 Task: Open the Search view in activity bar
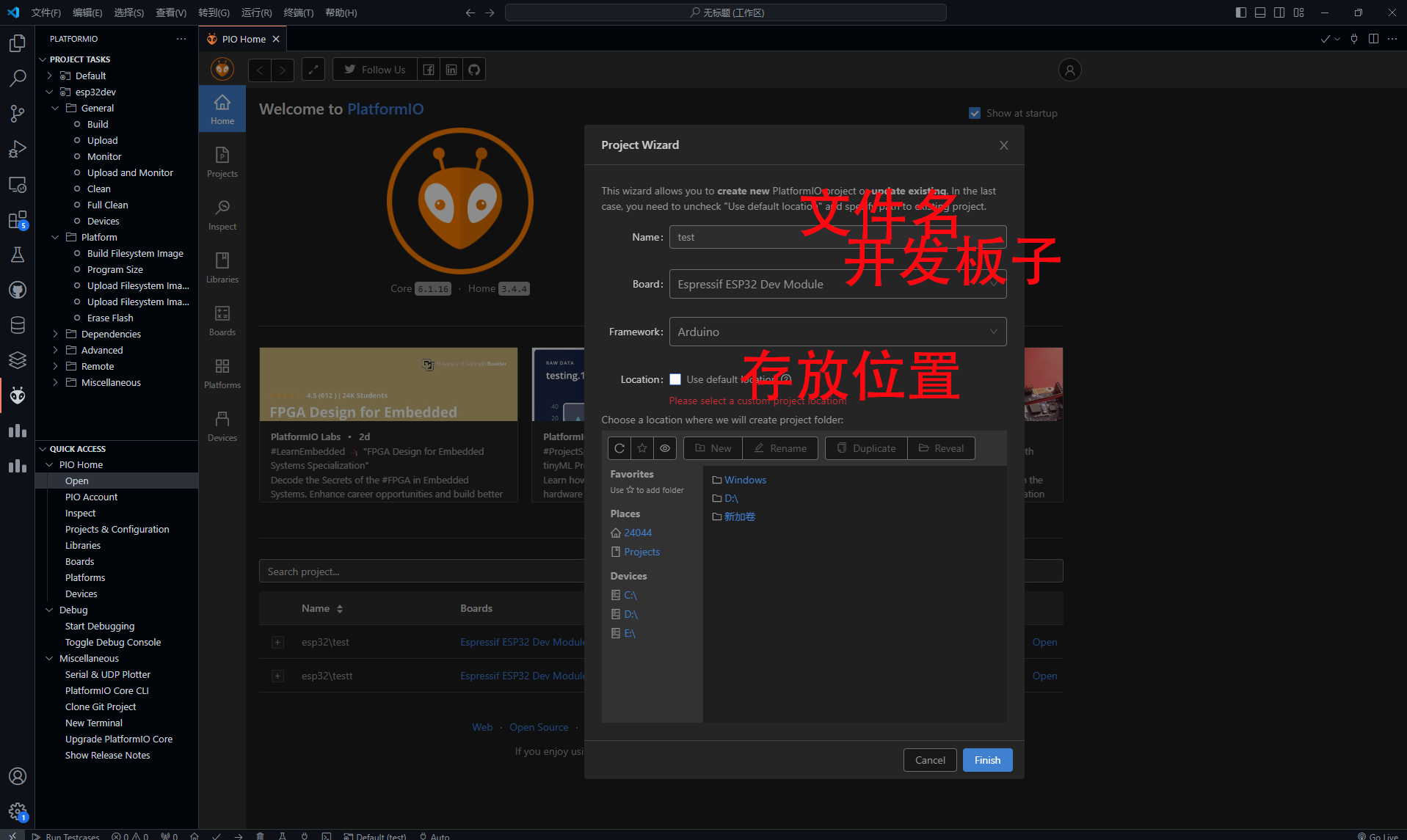coord(18,78)
